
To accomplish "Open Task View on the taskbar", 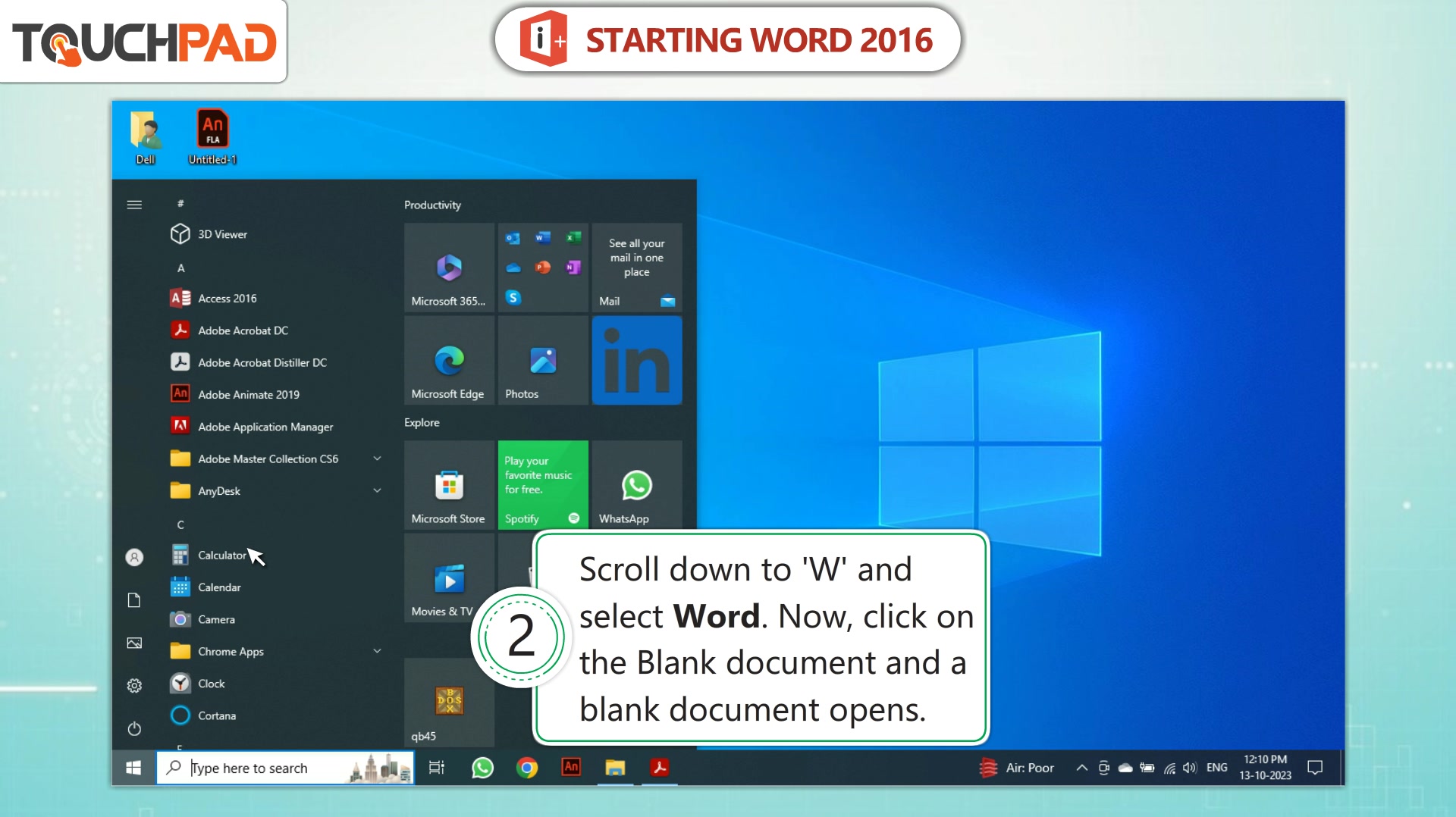I will point(437,768).
